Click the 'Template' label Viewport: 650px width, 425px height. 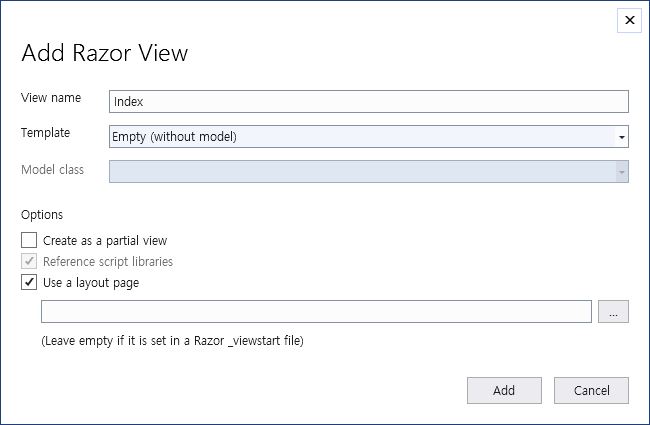coord(46,132)
